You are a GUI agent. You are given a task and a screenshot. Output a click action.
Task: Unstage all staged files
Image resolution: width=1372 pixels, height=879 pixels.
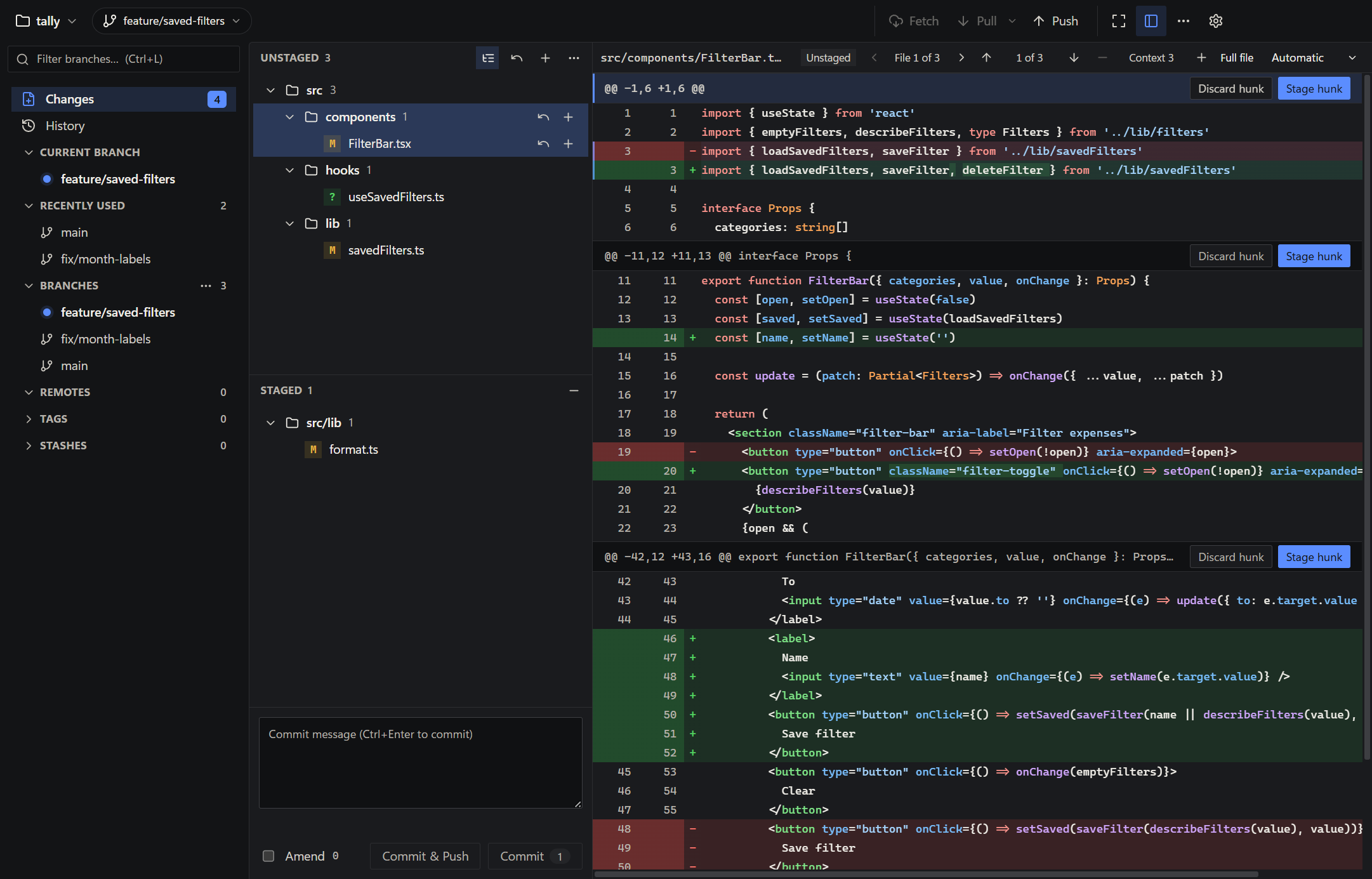[x=574, y=390]
